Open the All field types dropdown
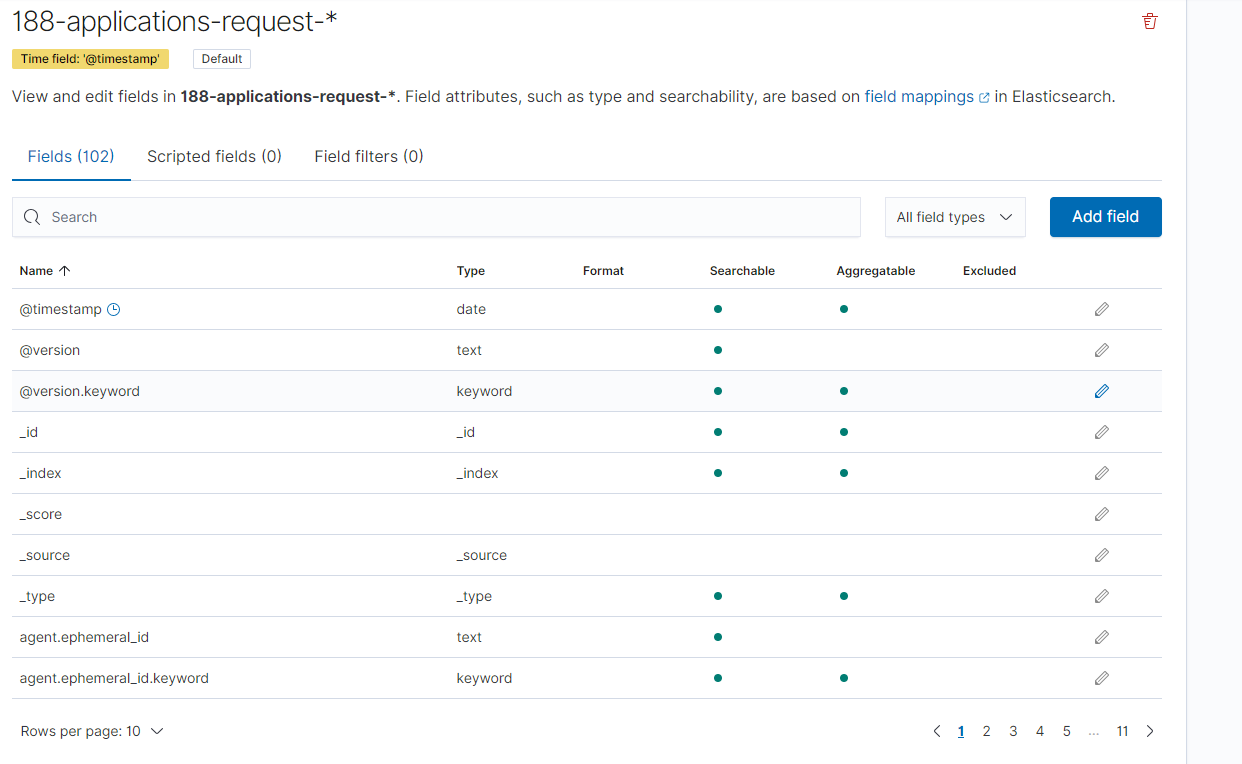 point(954,217)
